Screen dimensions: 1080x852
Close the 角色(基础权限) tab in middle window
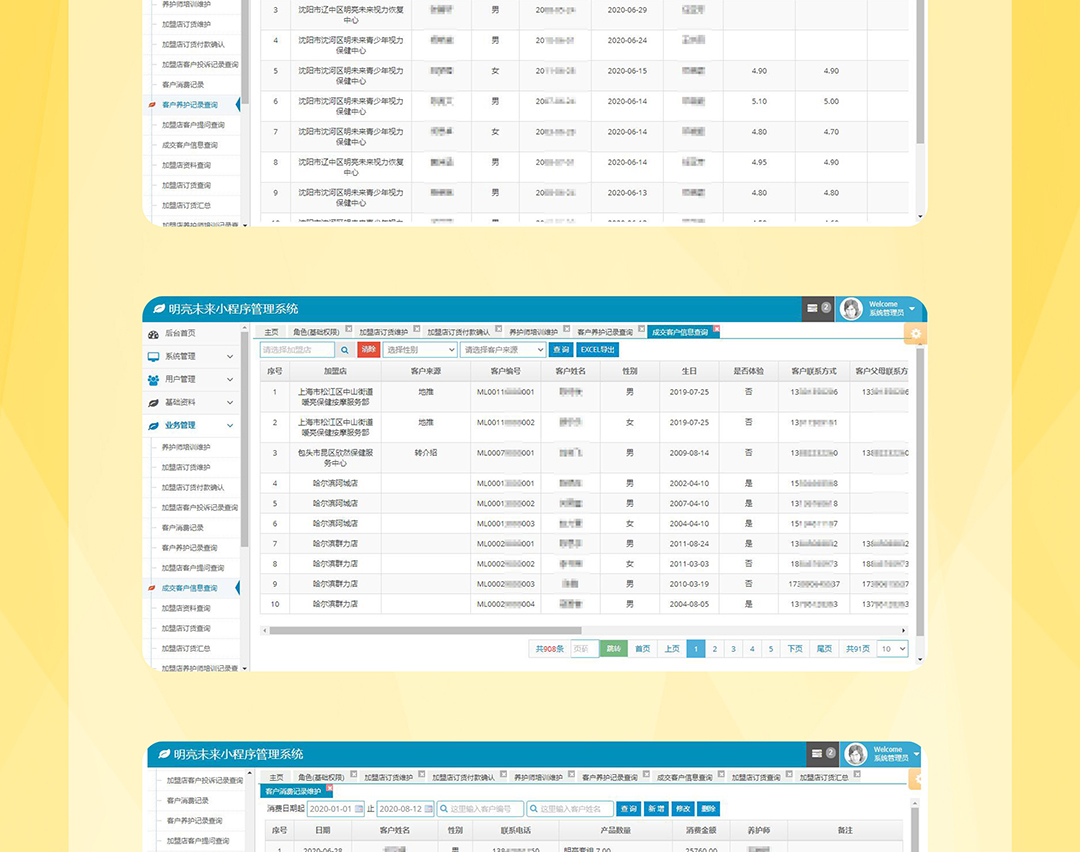349,329
